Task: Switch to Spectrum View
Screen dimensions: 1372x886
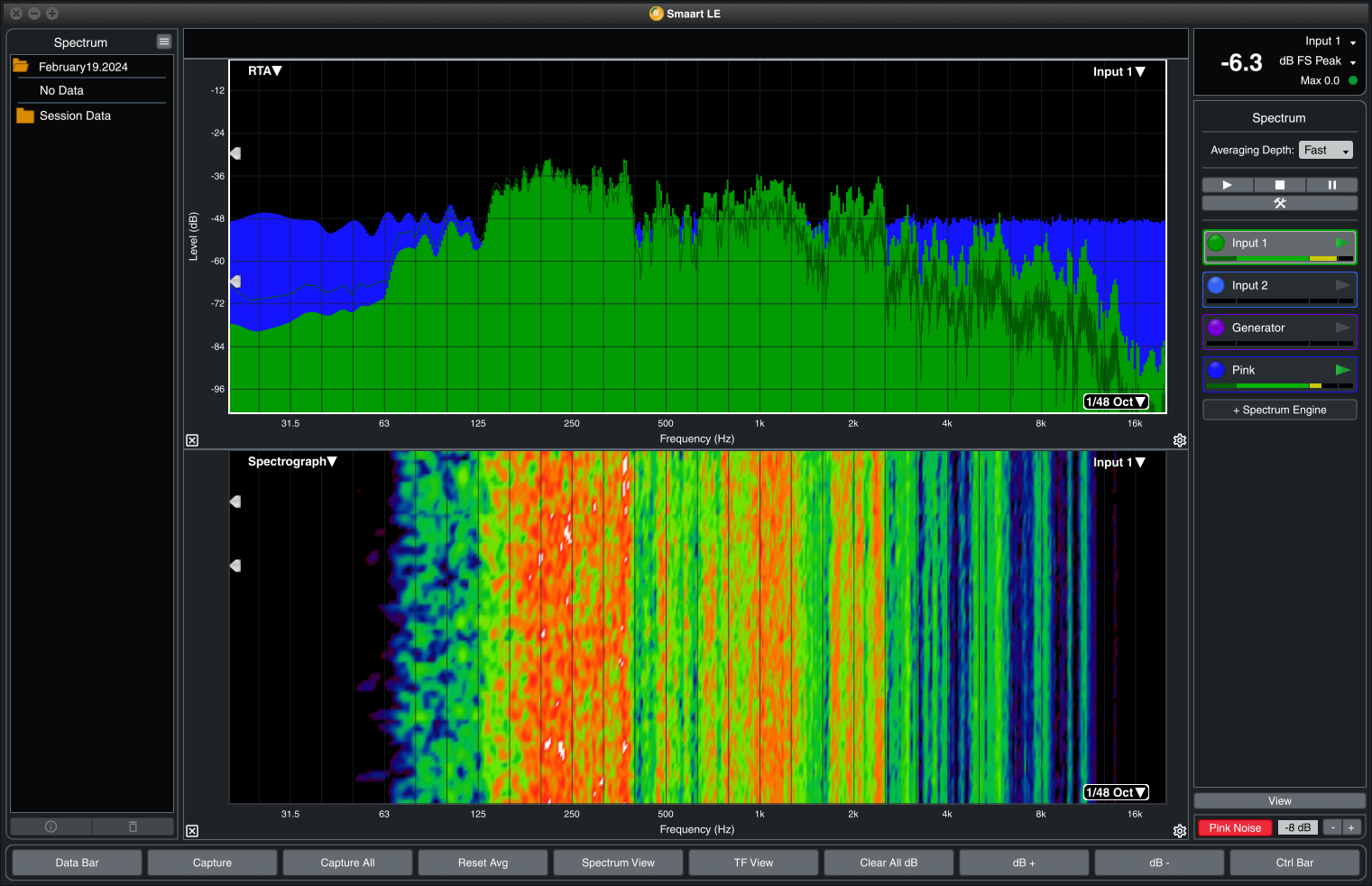Action: pos(618,863)
